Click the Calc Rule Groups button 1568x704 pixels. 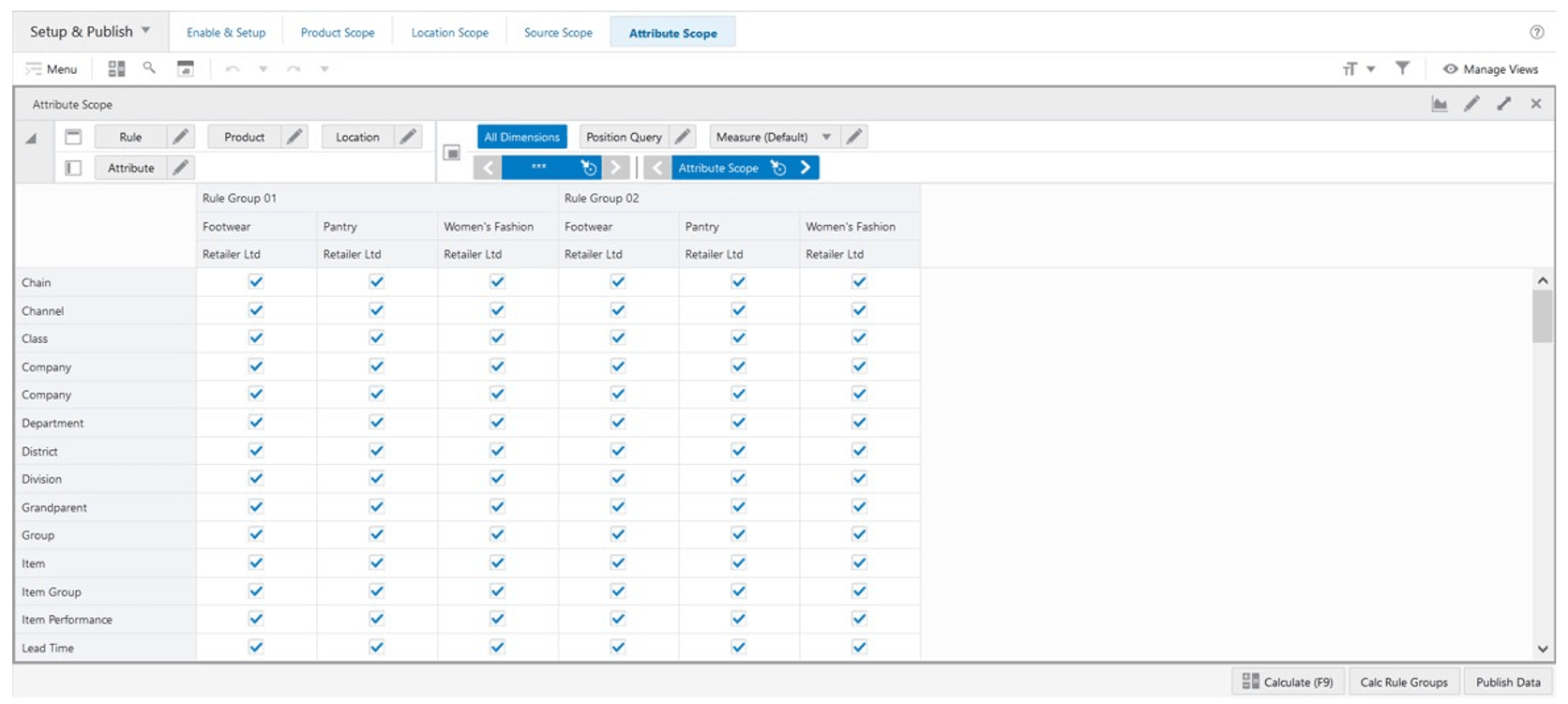(x=1404, y=682)
